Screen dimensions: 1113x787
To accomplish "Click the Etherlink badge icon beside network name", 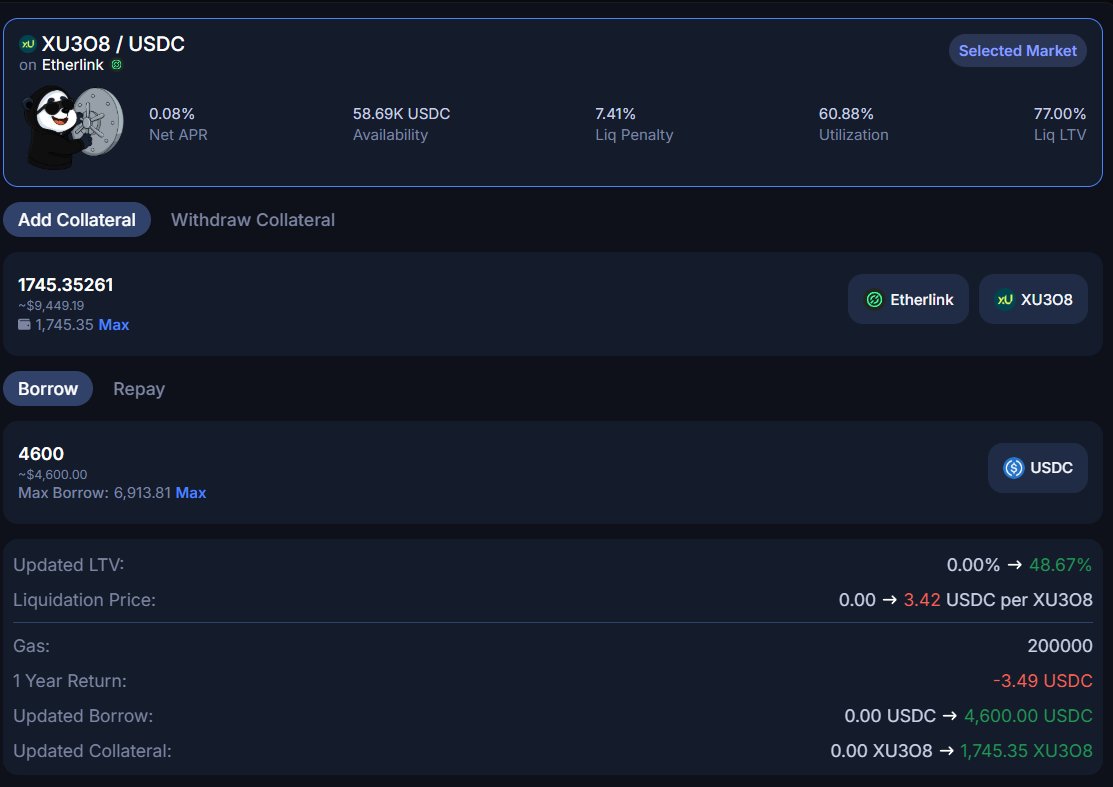I will click(x=116, y=65).
